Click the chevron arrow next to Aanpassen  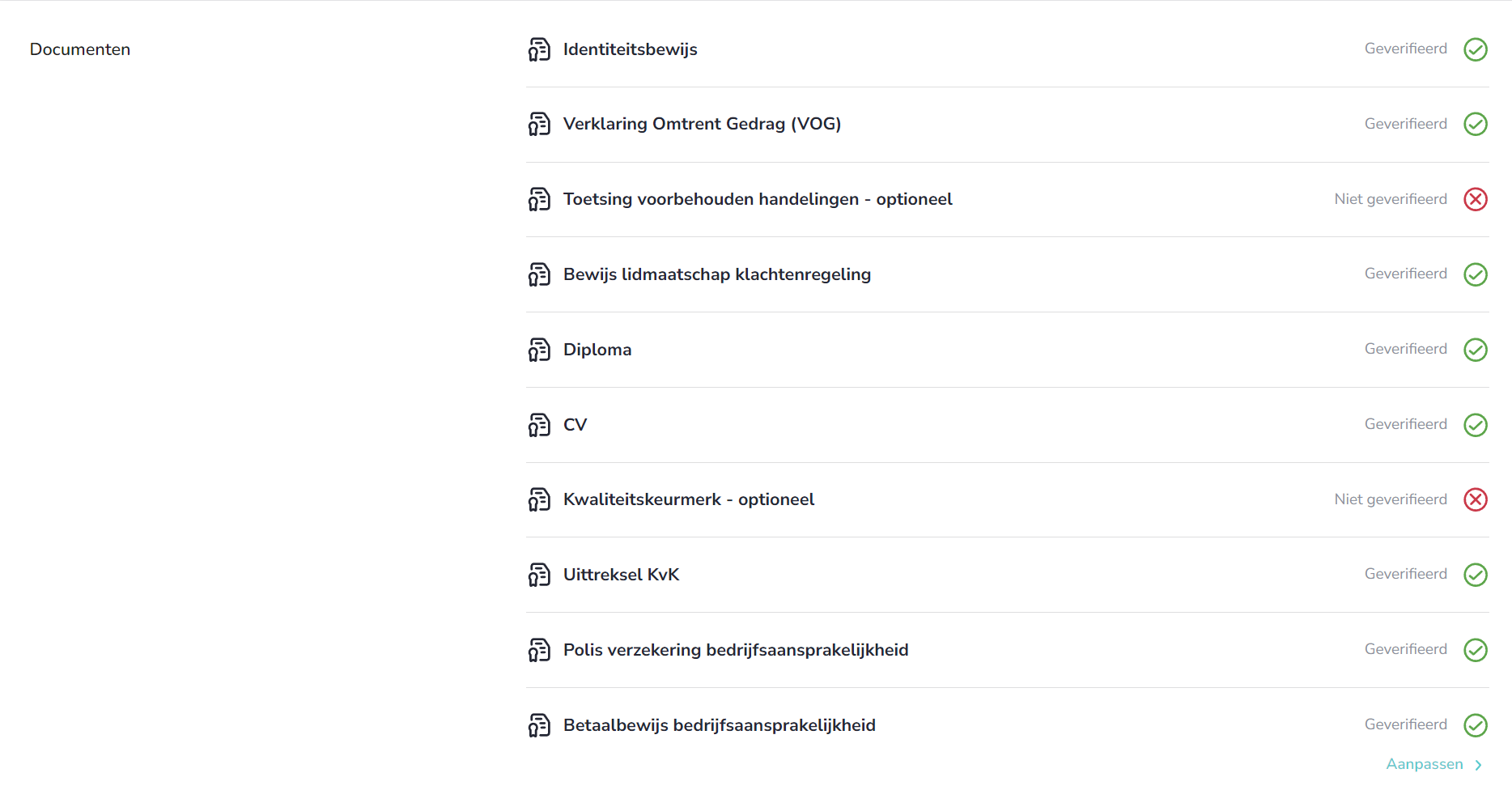pos(1478,765)
